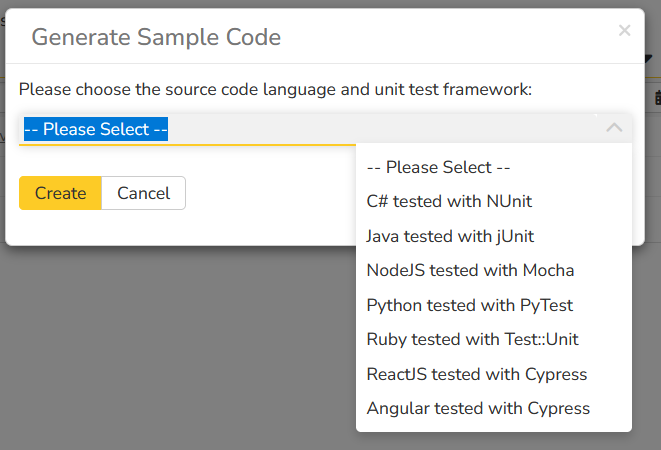Pick Ruby tested with Test::Unit
Viewport: 661px width, 450px height.
point(472,339)
